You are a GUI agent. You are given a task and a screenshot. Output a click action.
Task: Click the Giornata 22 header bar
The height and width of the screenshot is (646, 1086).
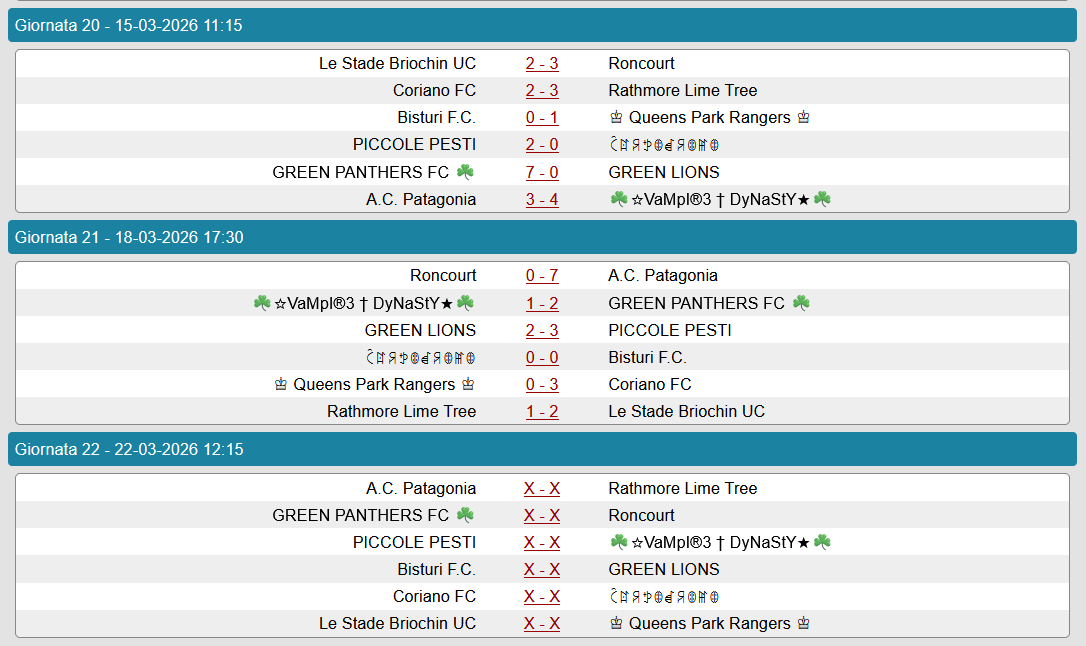(x=542, y=450)
